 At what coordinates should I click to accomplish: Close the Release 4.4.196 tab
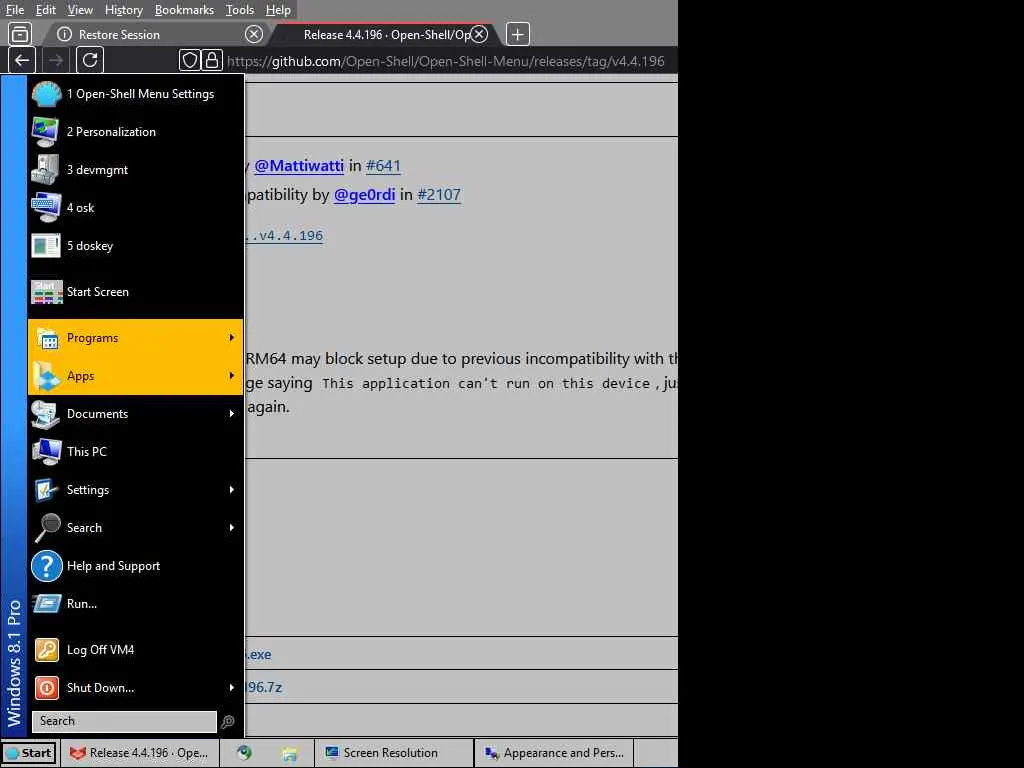tap(479, 34)
